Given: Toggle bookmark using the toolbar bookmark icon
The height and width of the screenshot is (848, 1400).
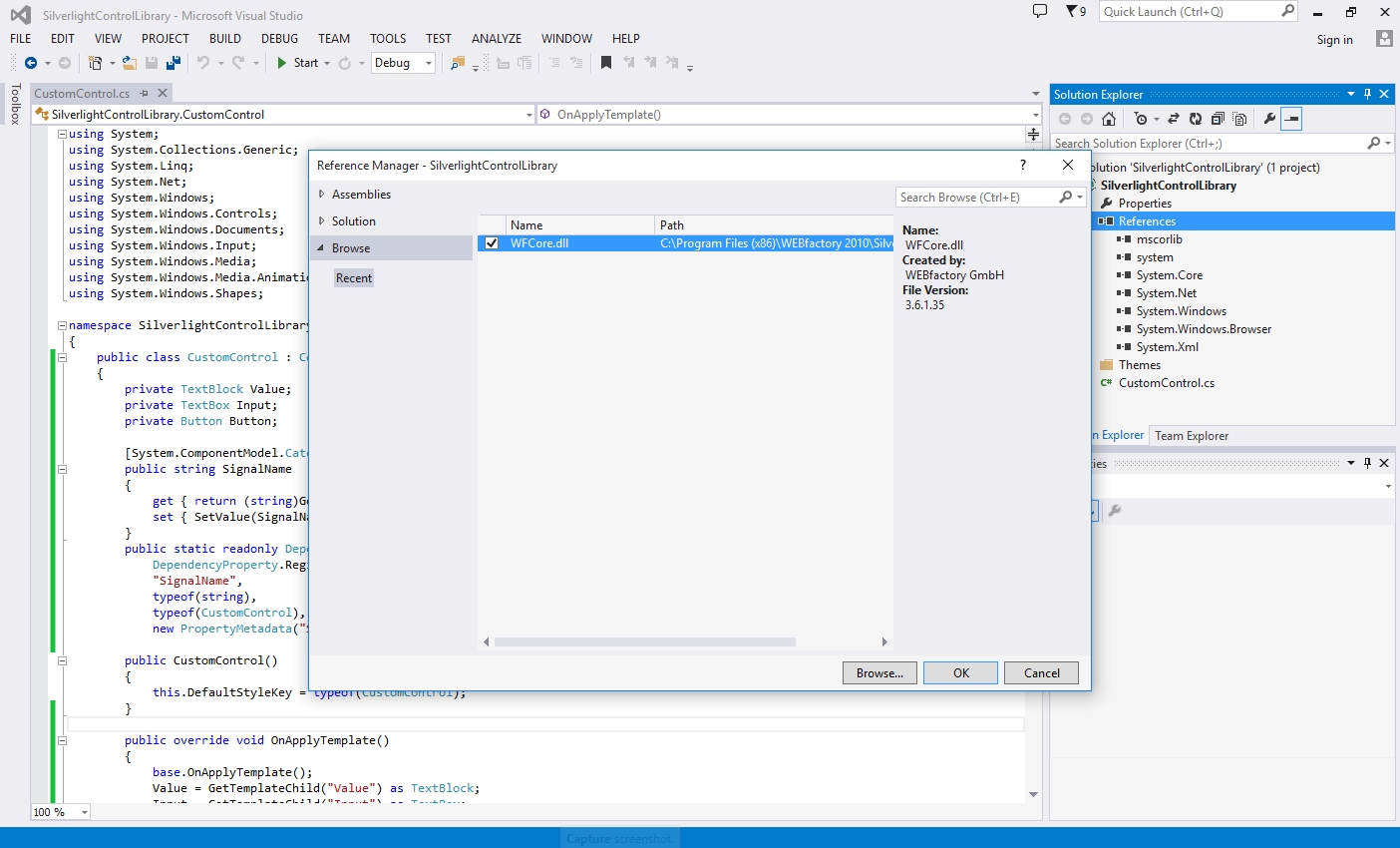Looking at the screenshot, I should coord(605,63).
